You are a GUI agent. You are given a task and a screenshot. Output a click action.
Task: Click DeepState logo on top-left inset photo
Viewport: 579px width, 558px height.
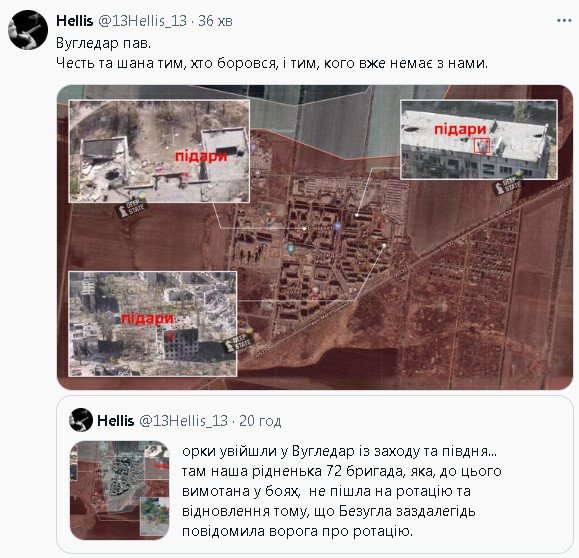132,208
